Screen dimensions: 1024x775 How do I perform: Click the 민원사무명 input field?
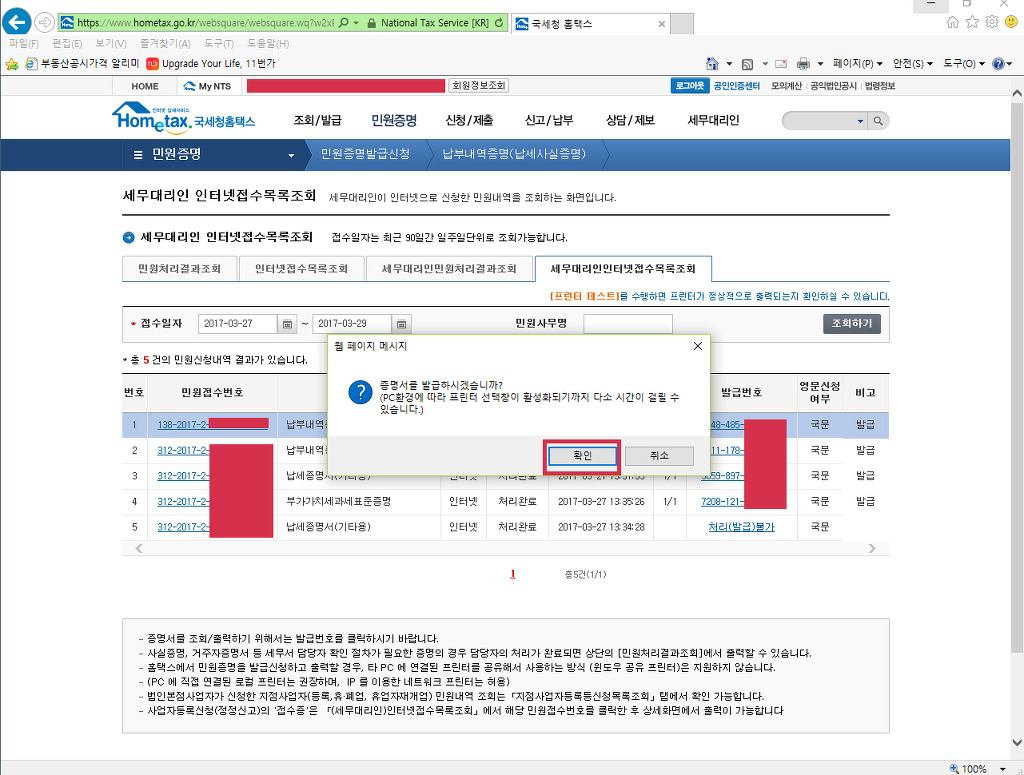[x=628, y=324]
